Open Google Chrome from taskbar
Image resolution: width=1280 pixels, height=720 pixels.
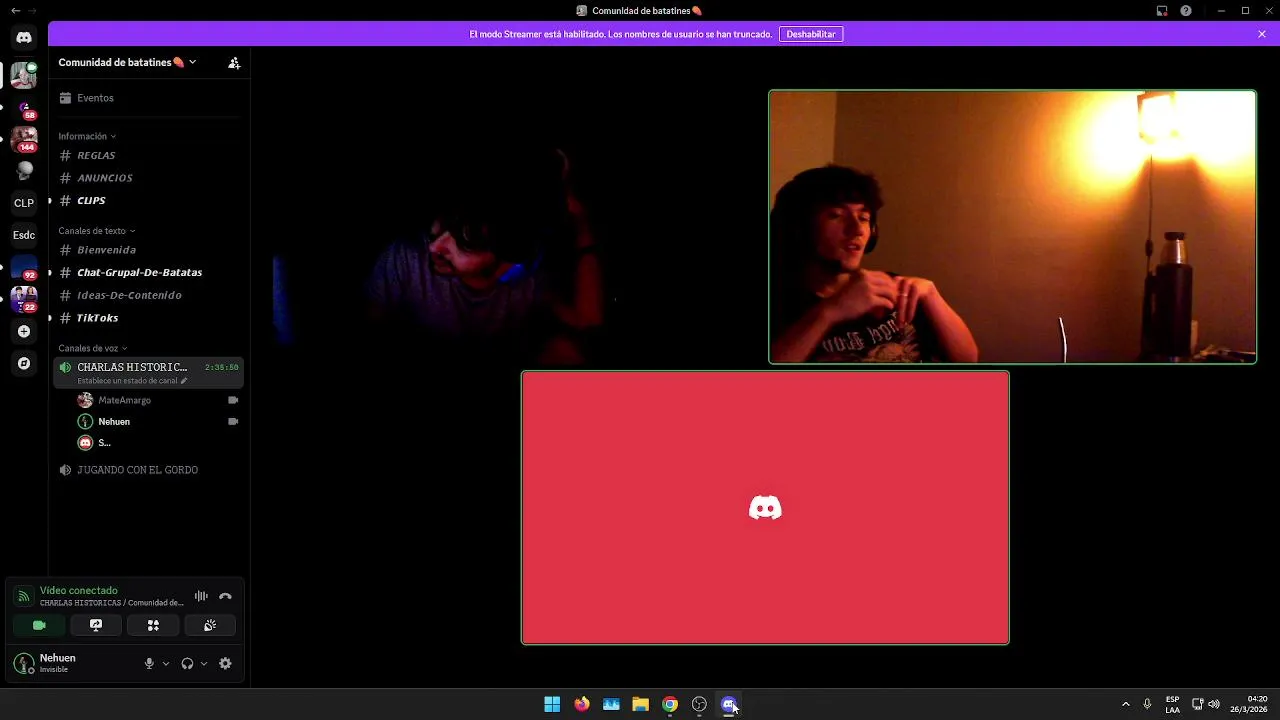click(670, 704)
